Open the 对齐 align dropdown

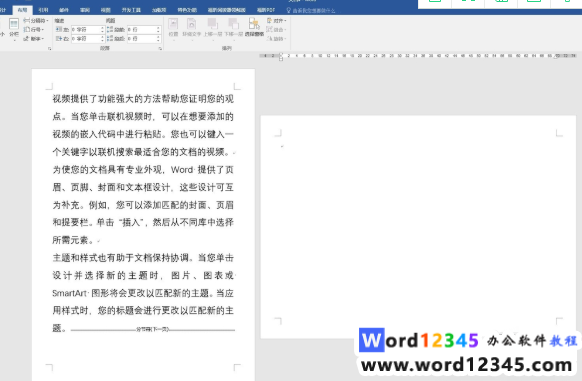[277, 20]
